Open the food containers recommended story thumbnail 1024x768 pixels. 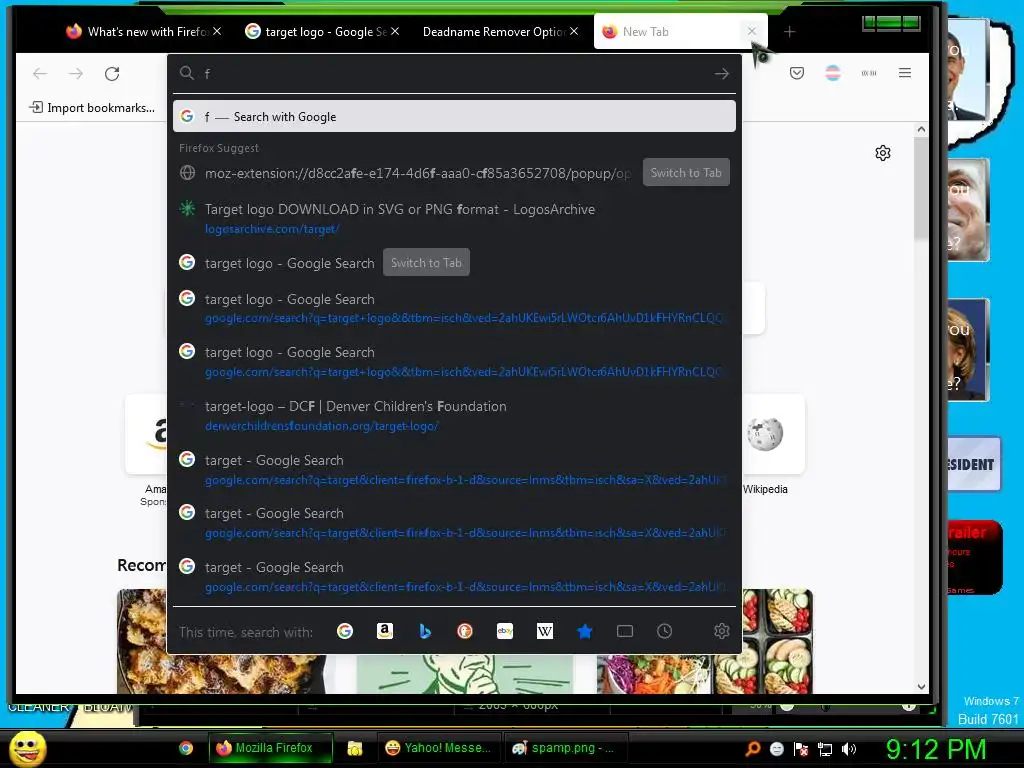click(705, 641)
